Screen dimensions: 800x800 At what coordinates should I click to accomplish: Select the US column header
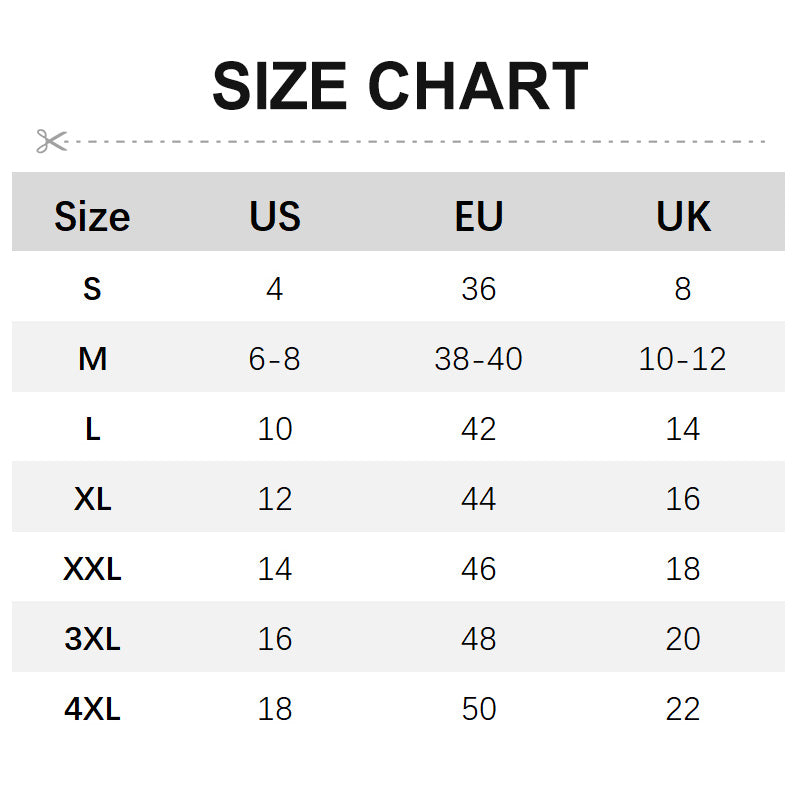point(275,216)
